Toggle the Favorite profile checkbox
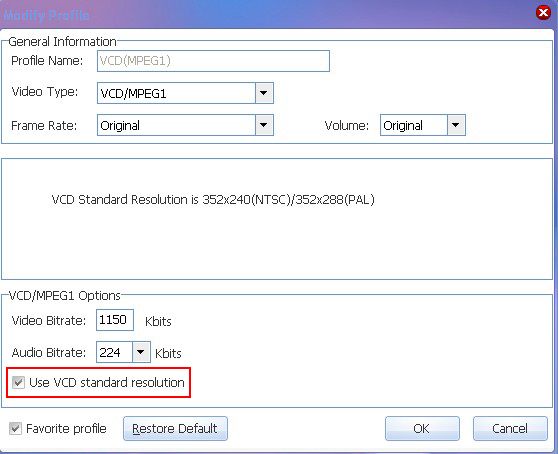This screenshot has width=558, height=454. click(15, 428)
